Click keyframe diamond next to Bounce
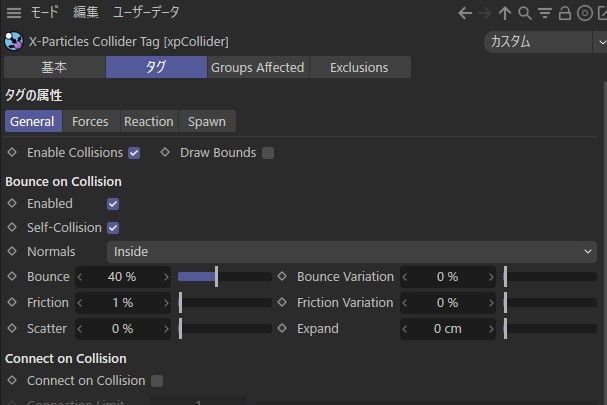 click(x=12, y=276)
